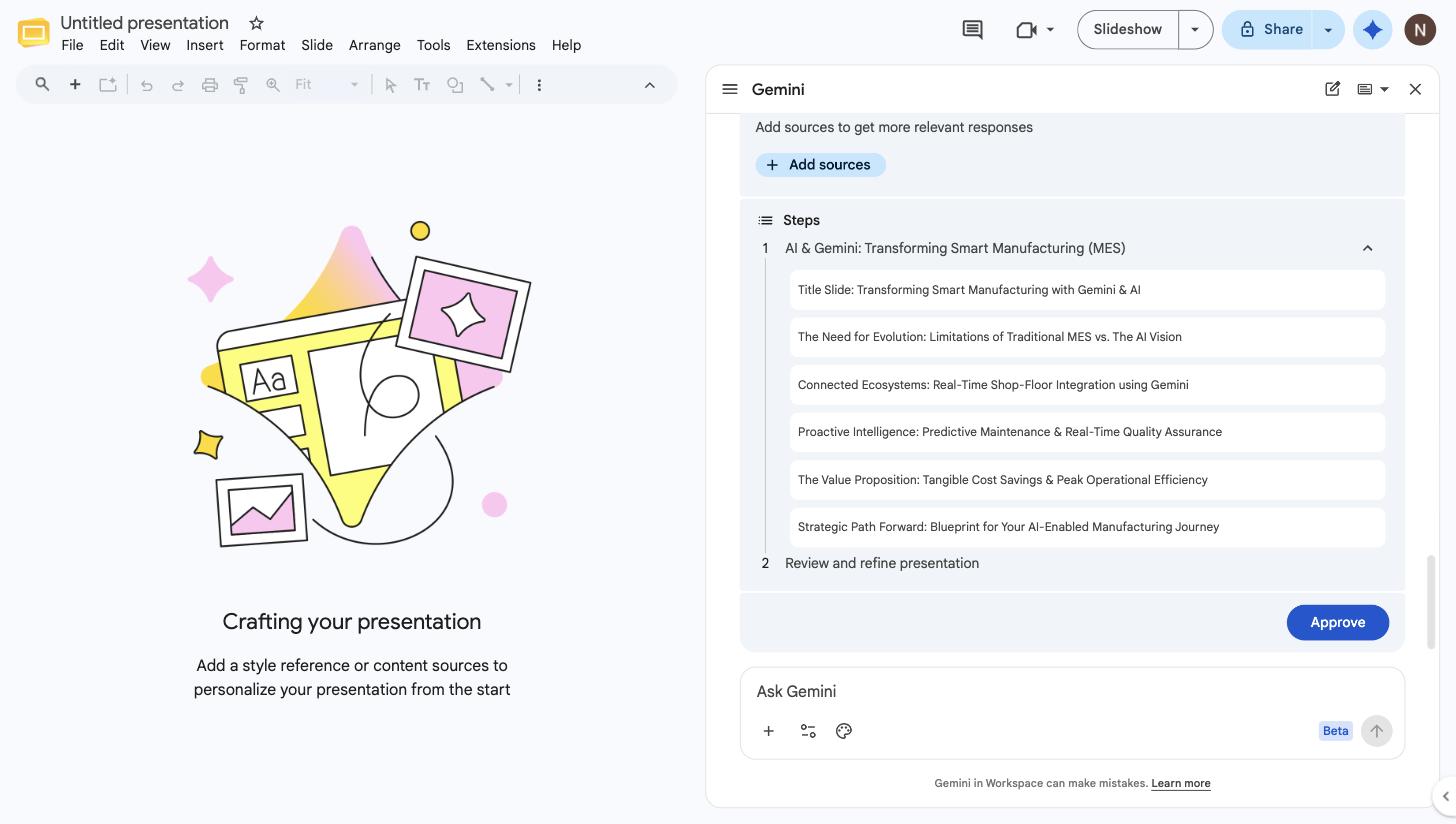Open the Share options dropdown arrow
Screen dimensions: 1456x824
[x=1328, y=30]
